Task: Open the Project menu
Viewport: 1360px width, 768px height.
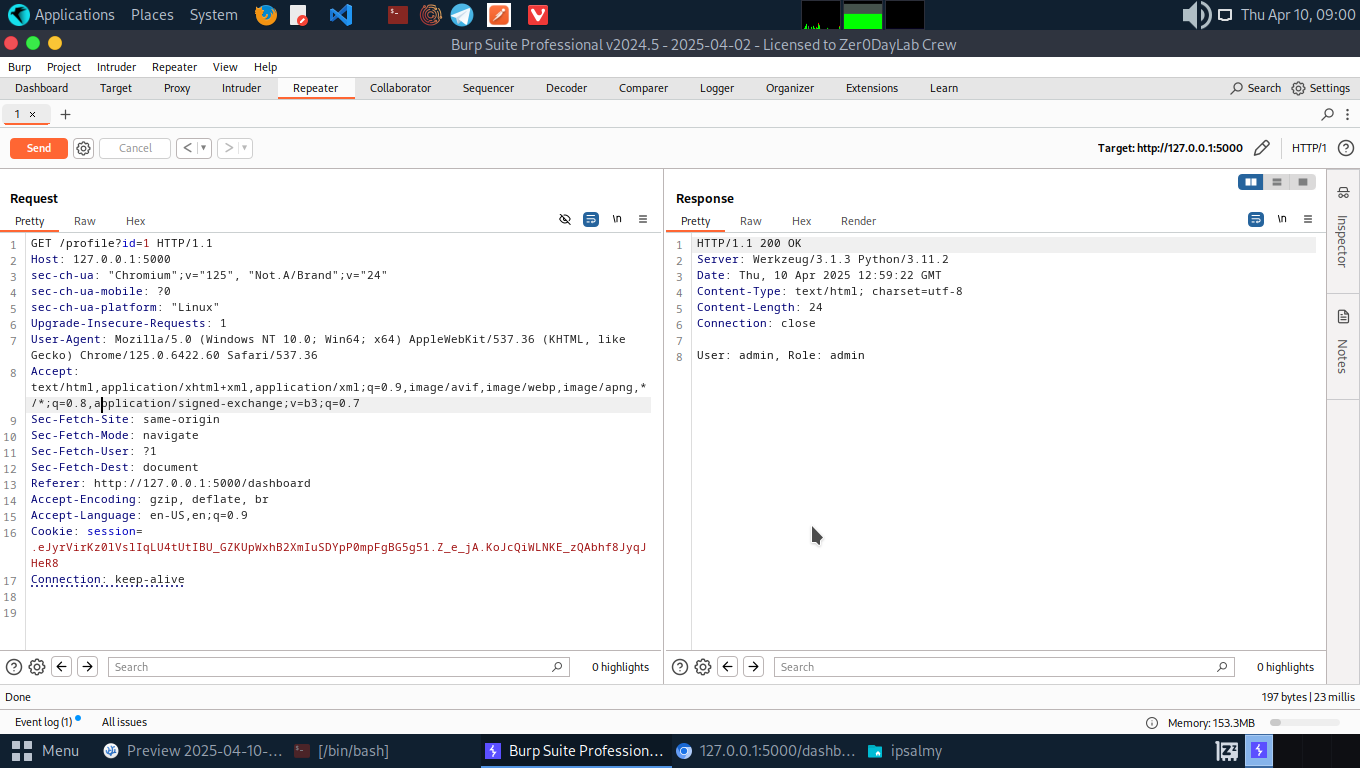Action: pyautogui.click(x=64, y=67)
